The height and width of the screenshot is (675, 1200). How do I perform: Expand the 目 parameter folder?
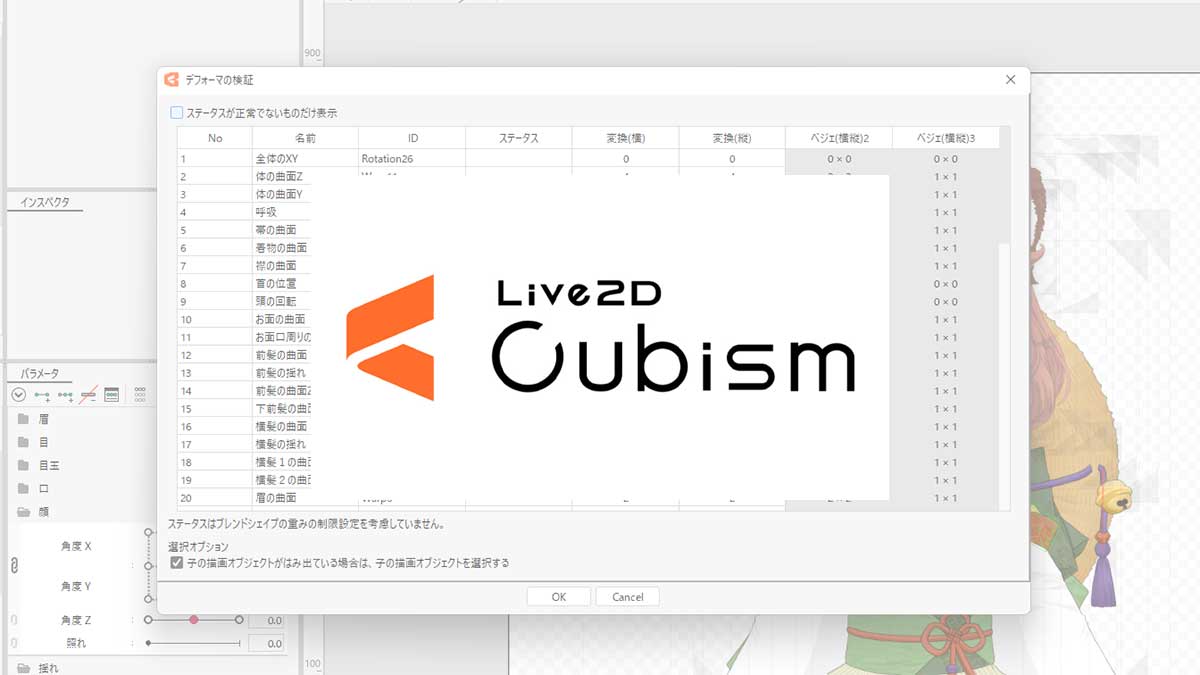point(23,442)
